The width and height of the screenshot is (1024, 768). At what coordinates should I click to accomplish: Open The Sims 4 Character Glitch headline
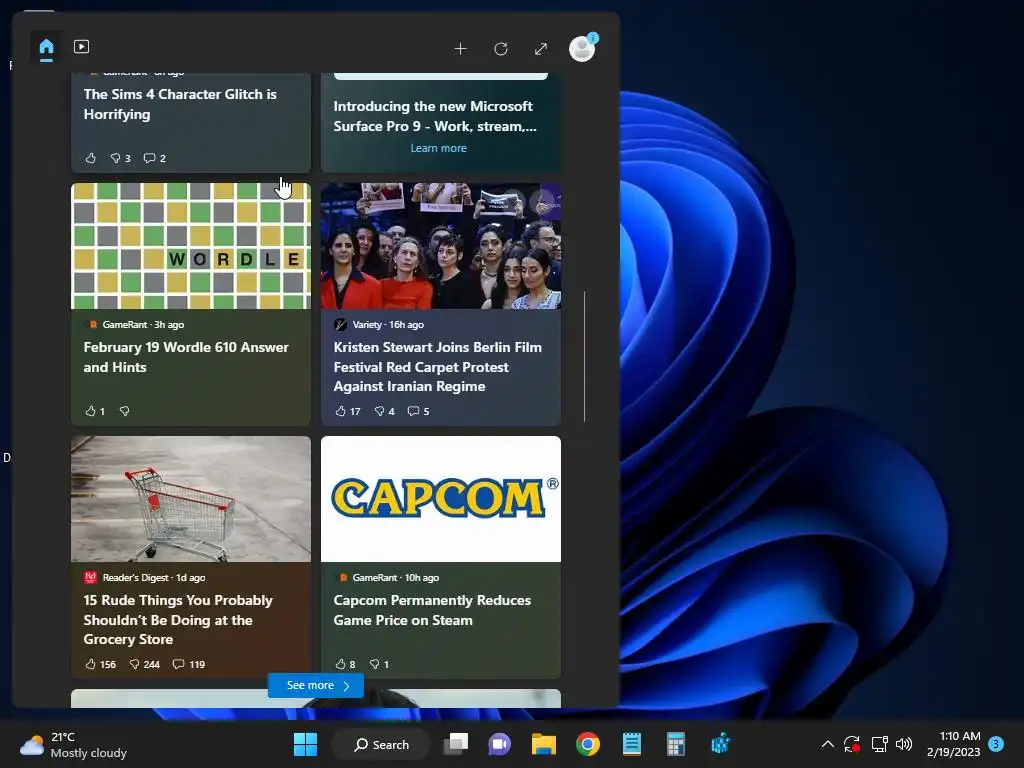[x=180, y=104]
